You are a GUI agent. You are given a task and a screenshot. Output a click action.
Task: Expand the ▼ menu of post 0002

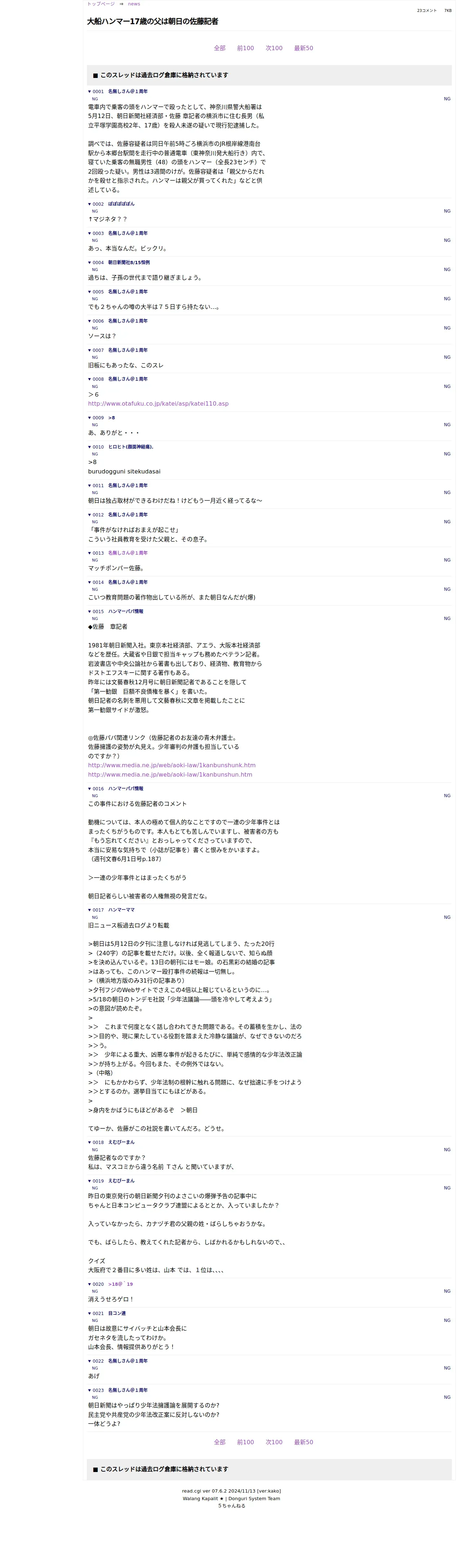pos(89,204)
